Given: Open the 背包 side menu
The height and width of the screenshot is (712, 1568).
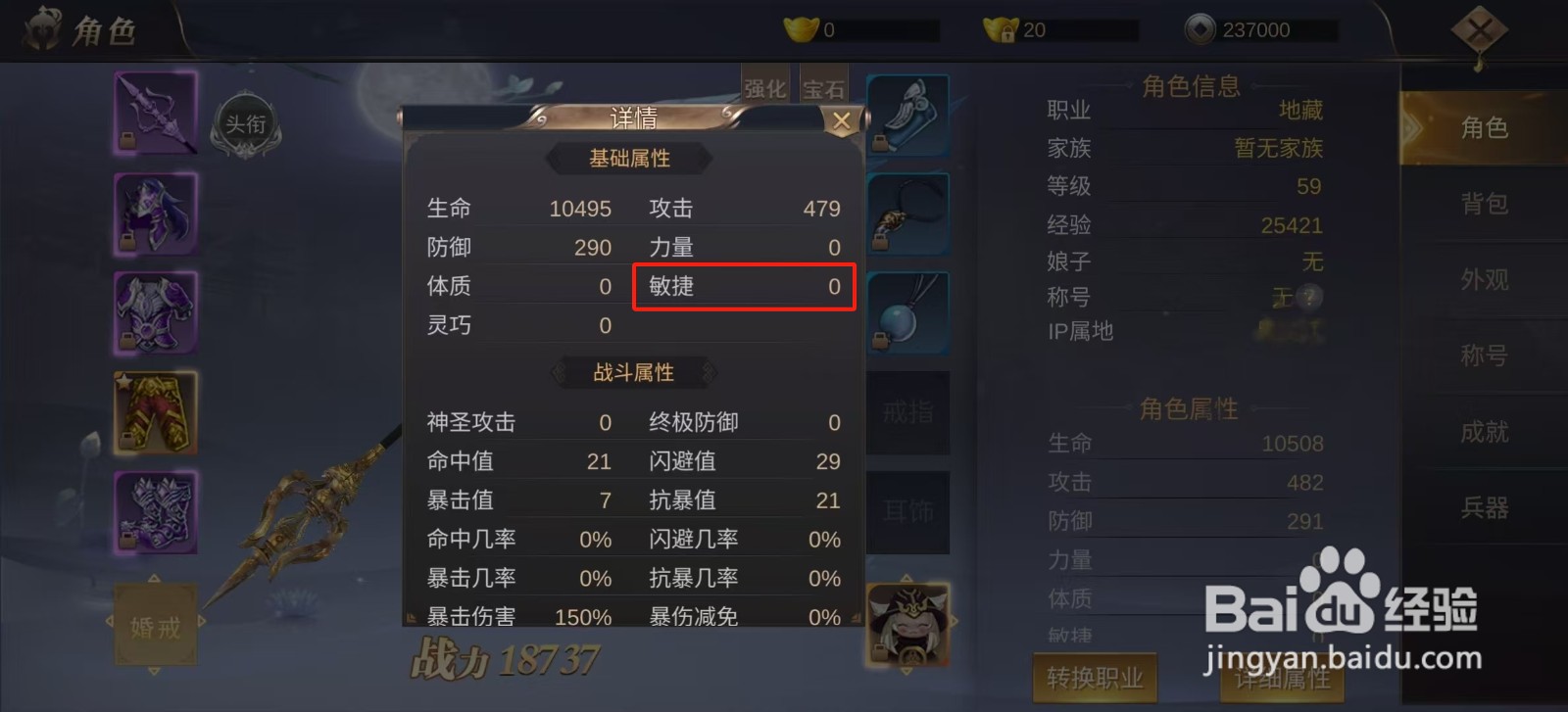Looking at the screenshot, I should [1484, 204].
